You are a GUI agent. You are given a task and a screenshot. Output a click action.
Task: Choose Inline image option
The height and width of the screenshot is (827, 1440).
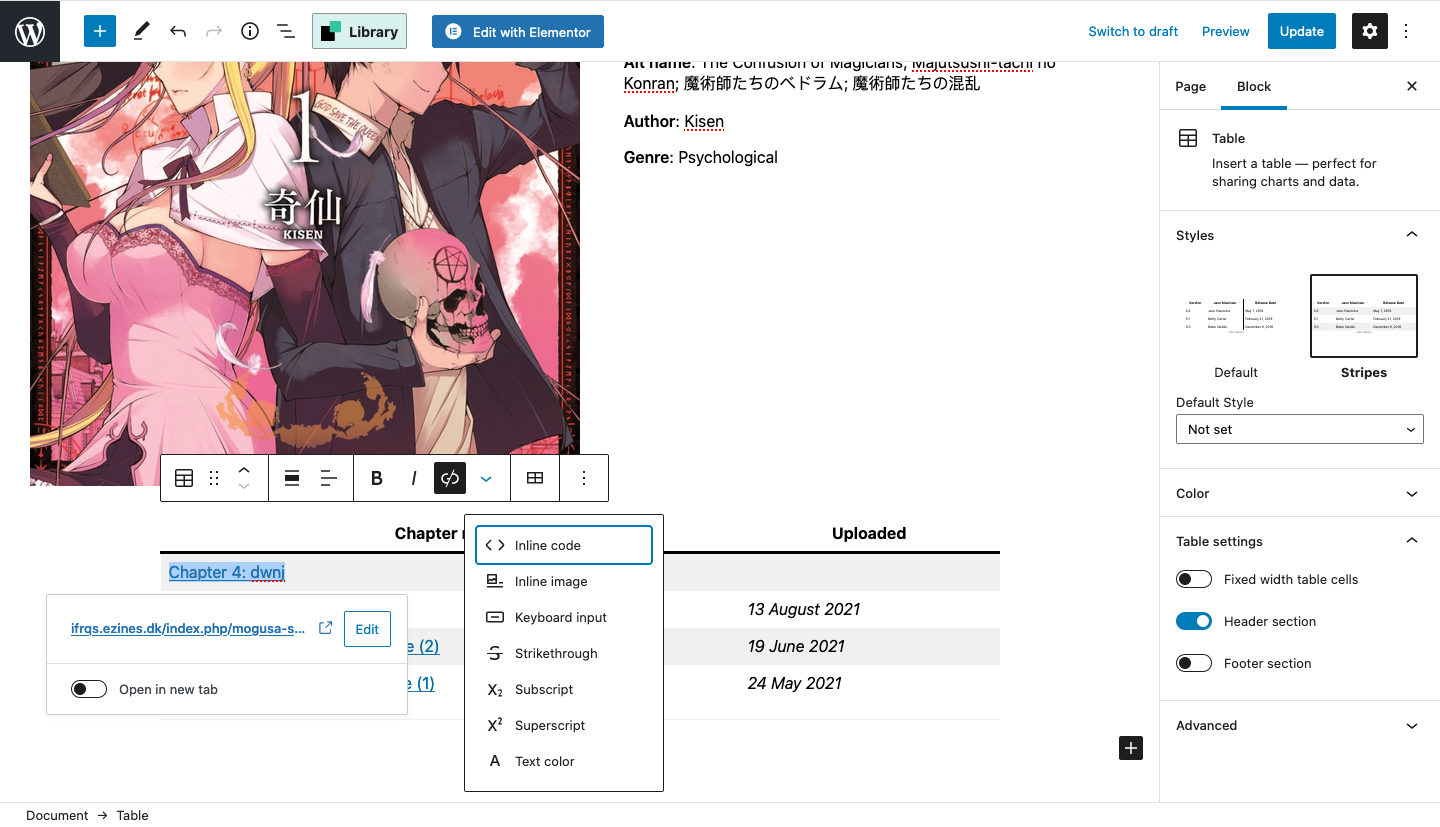point(564,581)
